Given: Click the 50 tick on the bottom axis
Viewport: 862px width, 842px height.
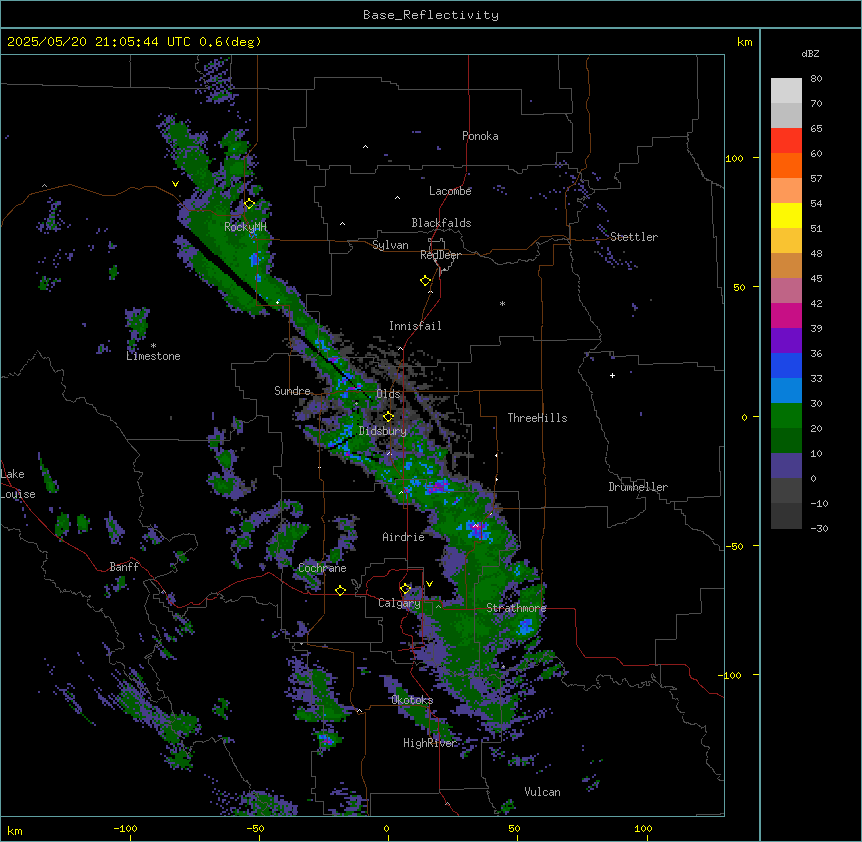Looking at the screenshot, I should pos(514,829).
